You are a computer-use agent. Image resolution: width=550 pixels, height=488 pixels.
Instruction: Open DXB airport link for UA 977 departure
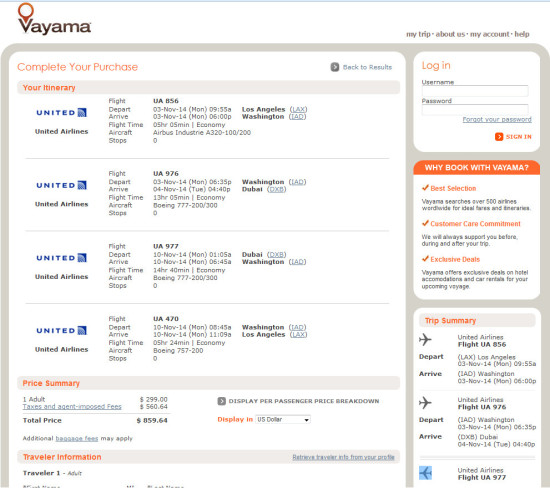[x=276, y=254]
